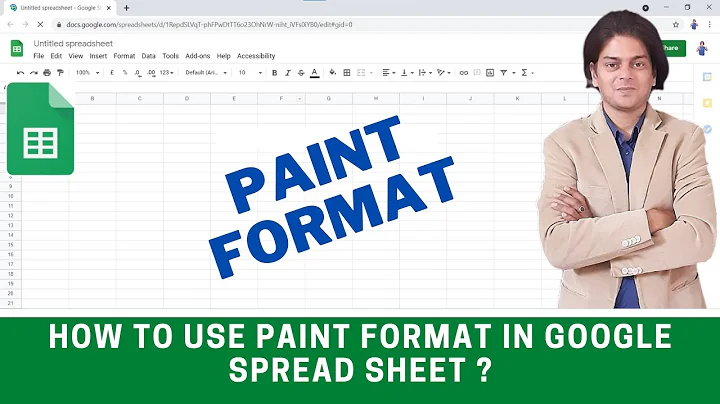Click the Google Sheets home icon
Image resolution: width=720 pixels, height=404 pixels.
(x=17, y=48)
